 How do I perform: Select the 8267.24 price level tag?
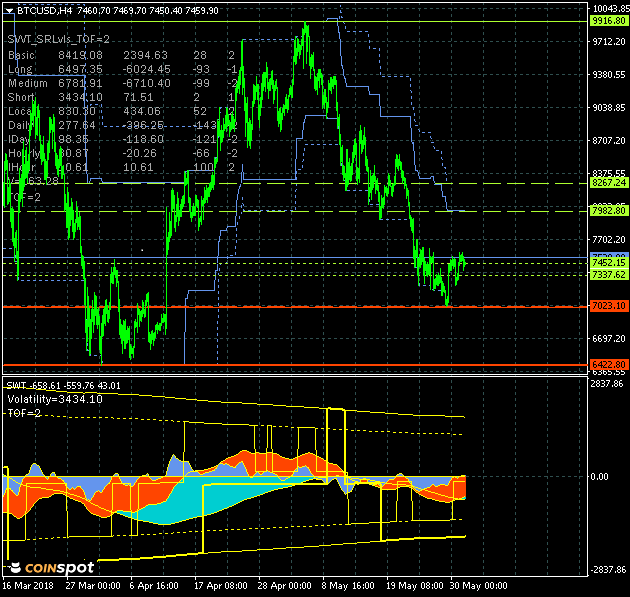[x=608, y=183]
